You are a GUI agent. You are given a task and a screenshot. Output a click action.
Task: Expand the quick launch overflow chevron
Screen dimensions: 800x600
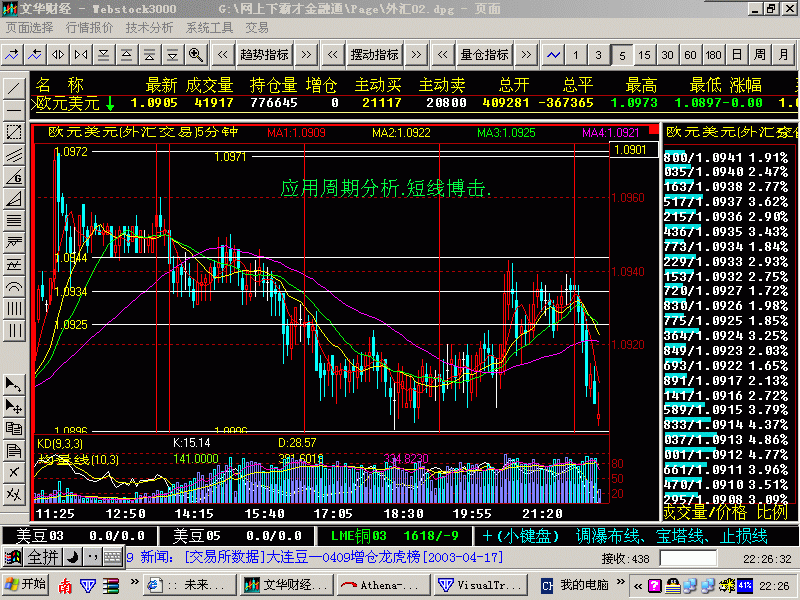(x=134, y=582)
